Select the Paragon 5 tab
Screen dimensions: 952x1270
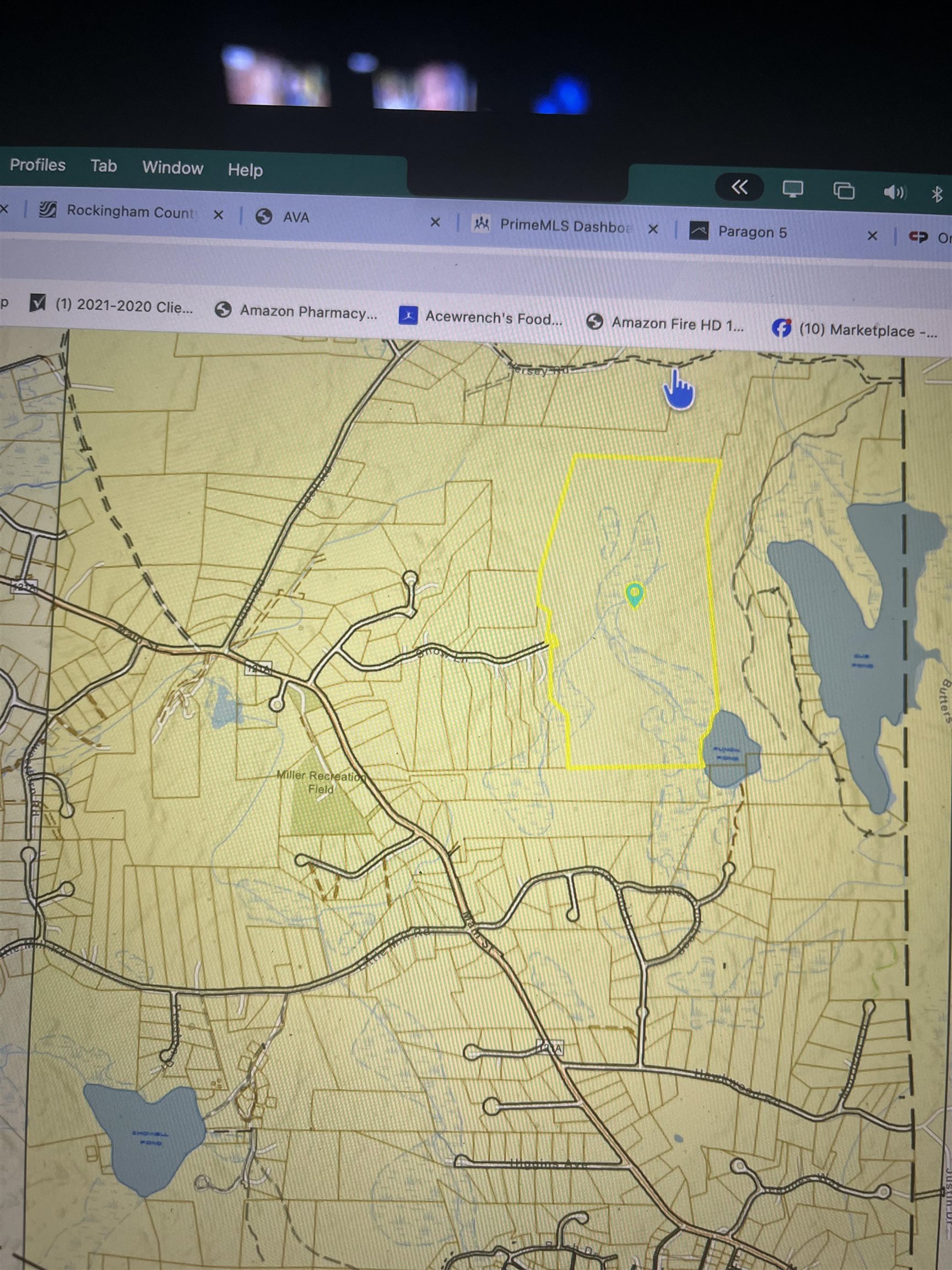751,232
